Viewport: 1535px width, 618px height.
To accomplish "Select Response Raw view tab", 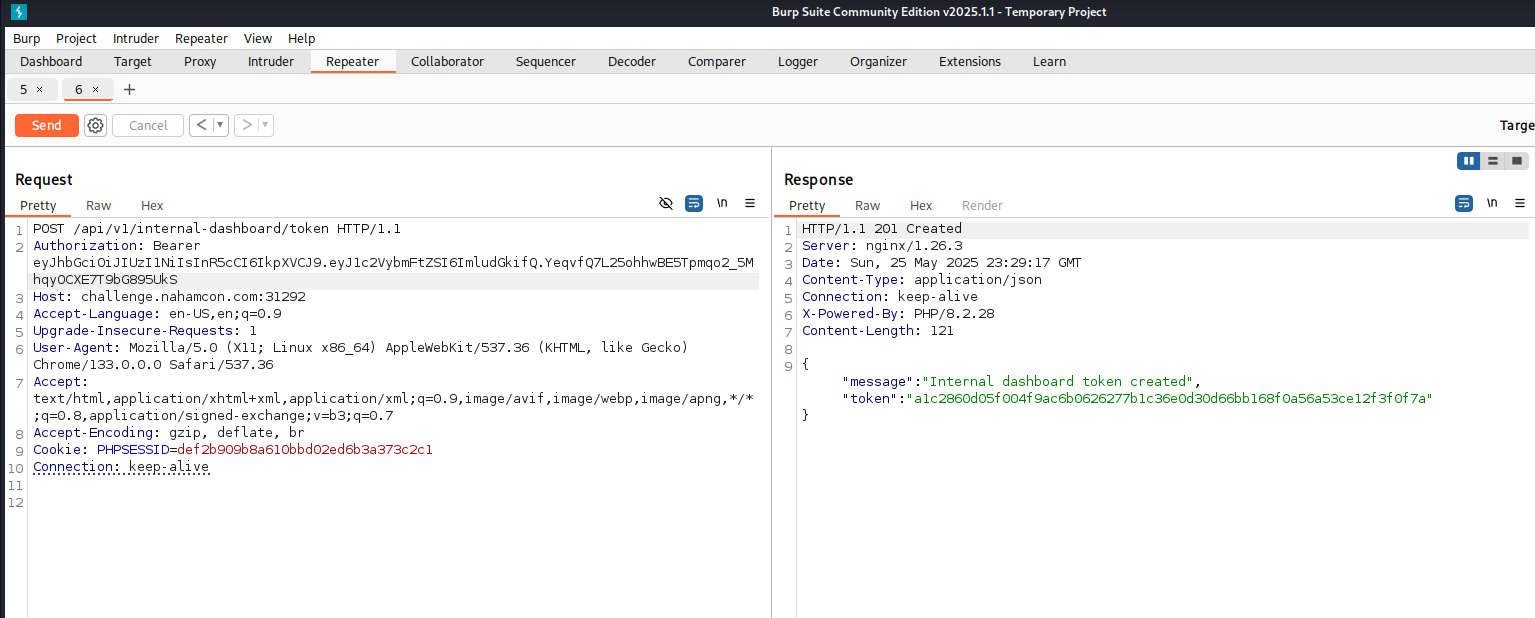I will (x=867, y=205).
